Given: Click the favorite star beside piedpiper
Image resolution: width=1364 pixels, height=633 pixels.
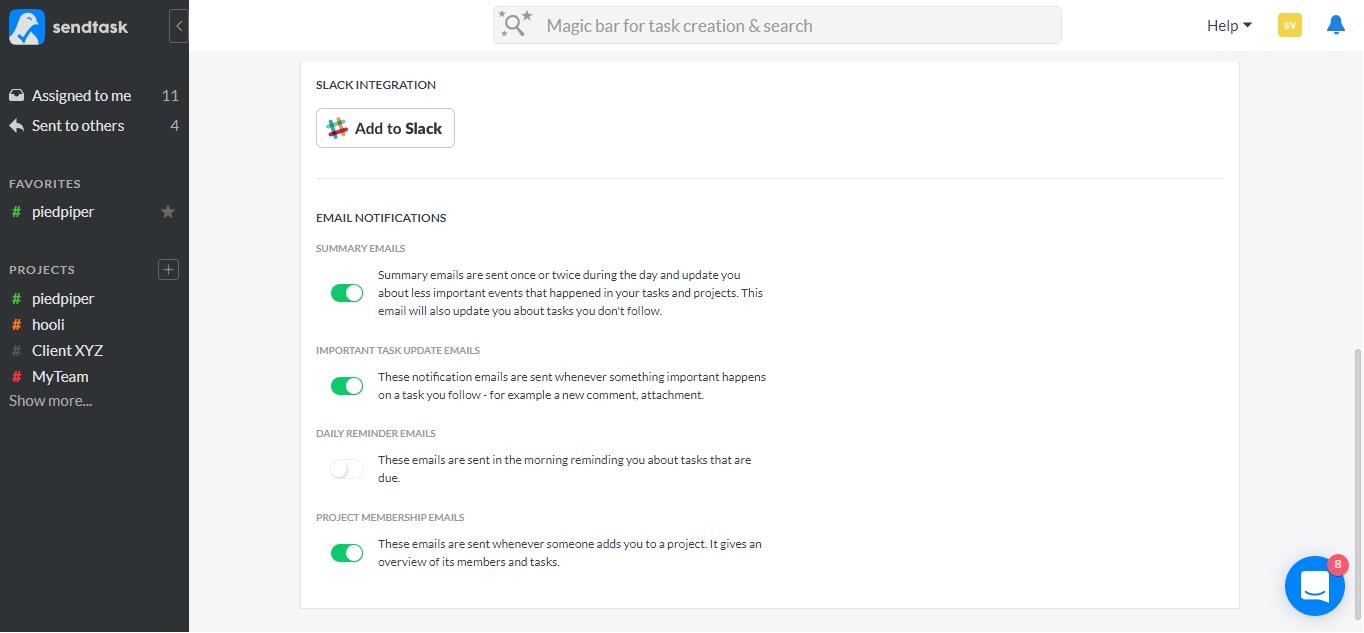Looking at the screenshot, I should [x=168, y=212].
